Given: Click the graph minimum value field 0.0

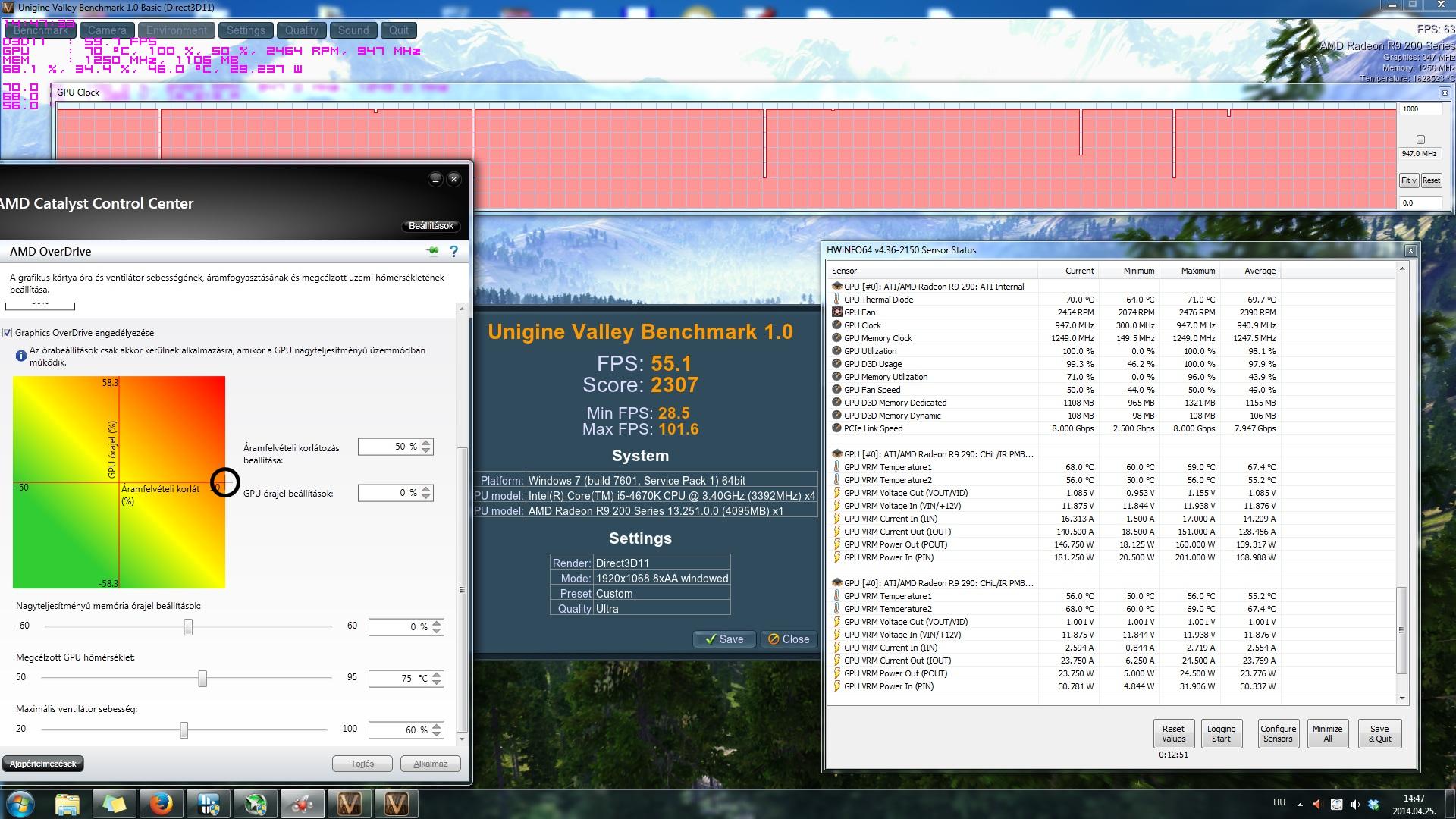Looking at the screenshot, I should tap(1420, 203).
